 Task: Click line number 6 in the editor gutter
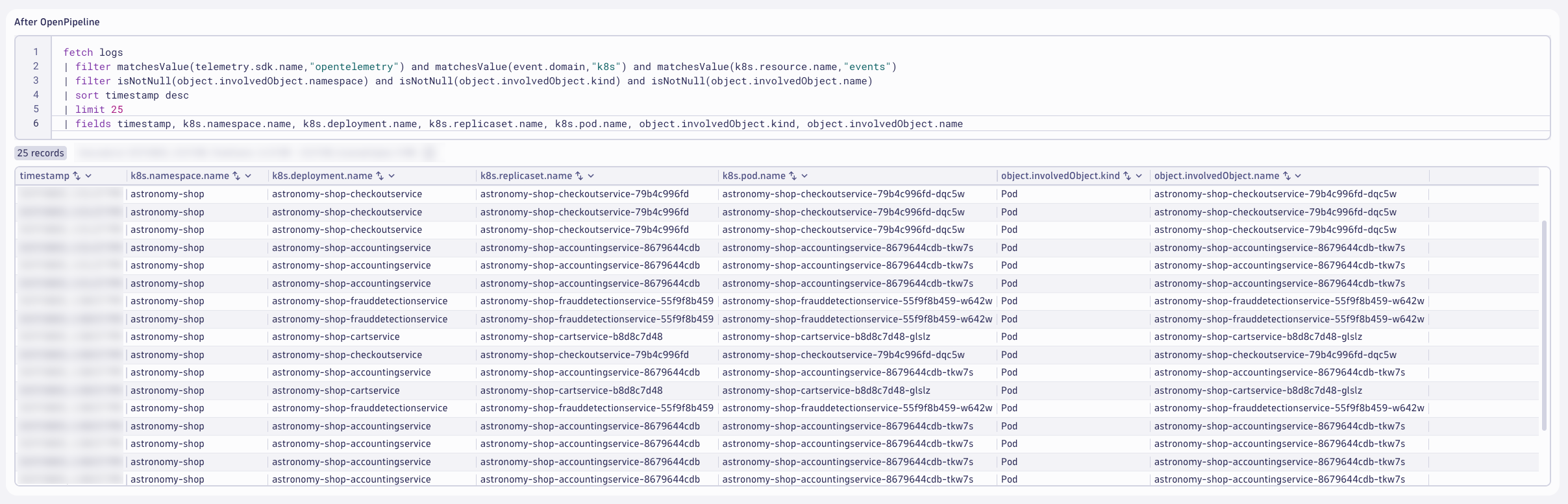pos(36,123)
